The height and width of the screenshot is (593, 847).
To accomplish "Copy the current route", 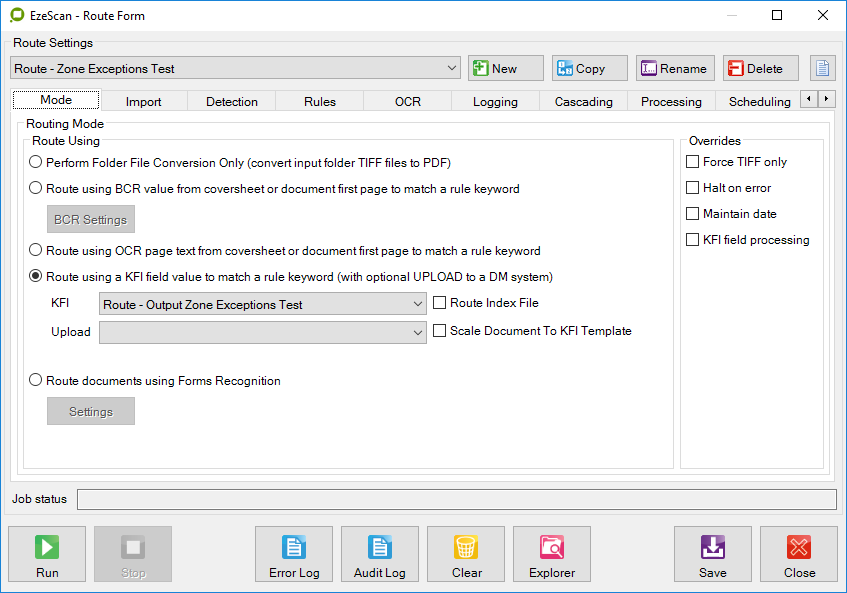I will click(589, 68).
